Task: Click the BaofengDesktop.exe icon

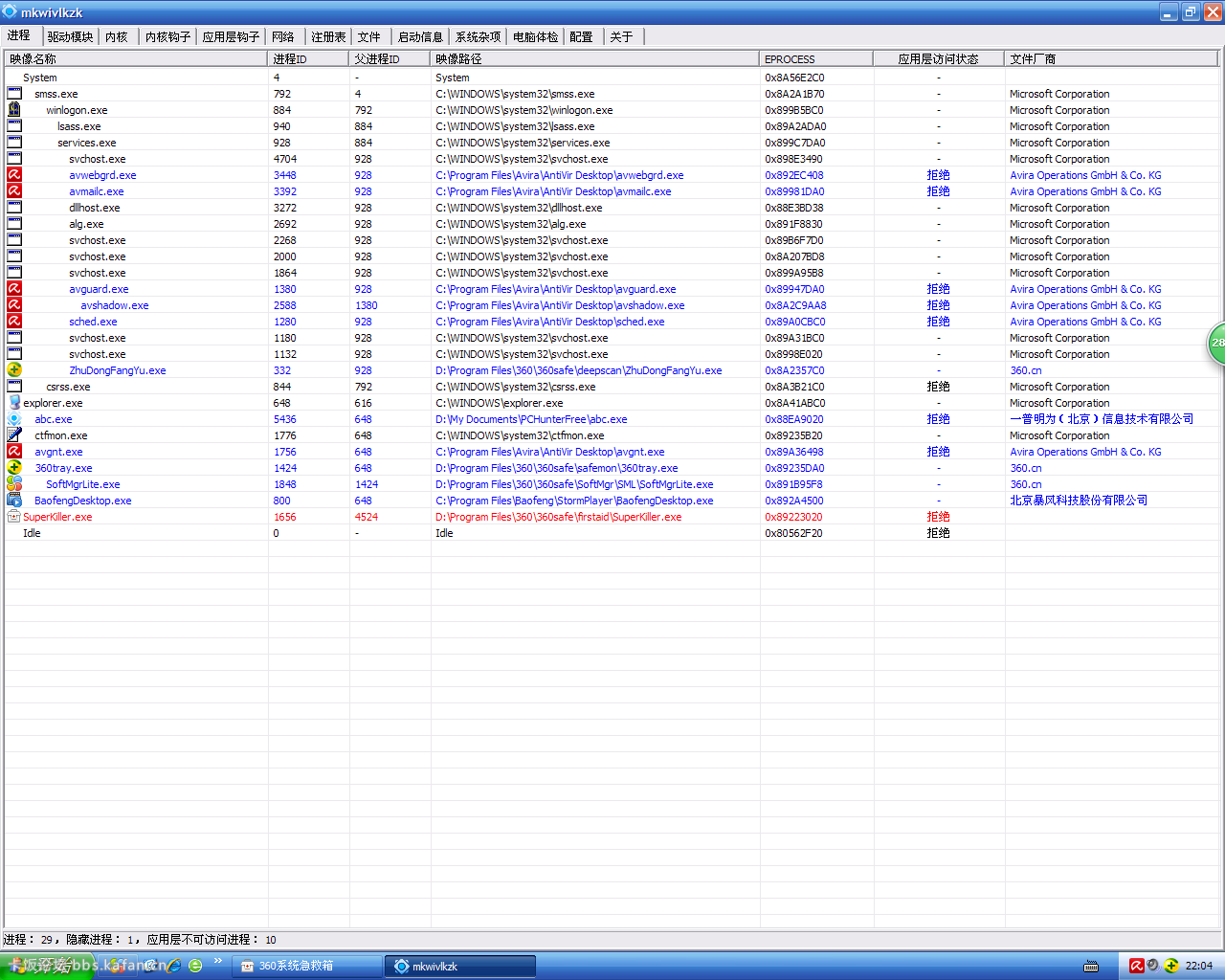Action: pos(14,501)
